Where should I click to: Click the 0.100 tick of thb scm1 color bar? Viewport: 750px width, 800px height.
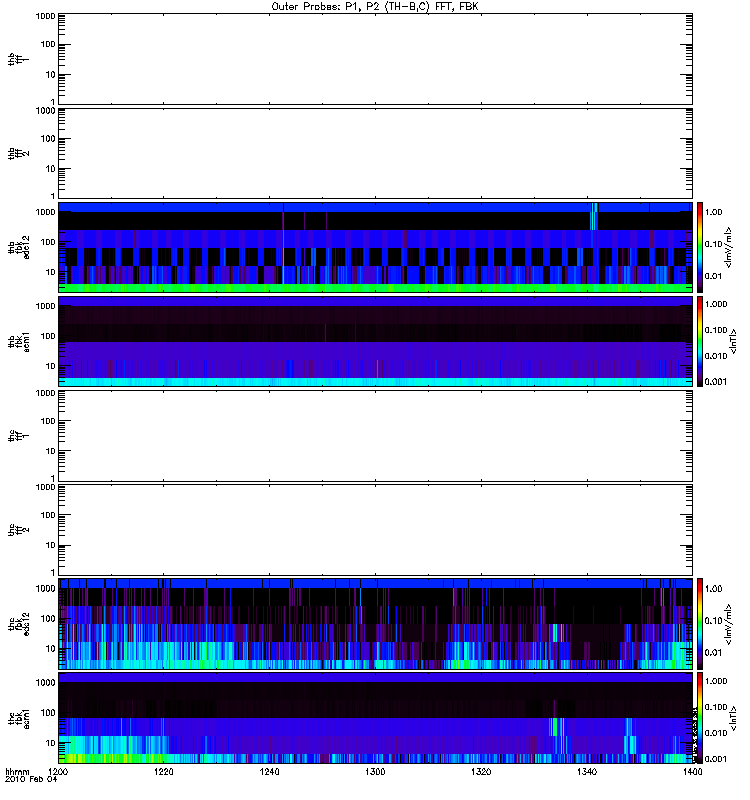[716, 330]
